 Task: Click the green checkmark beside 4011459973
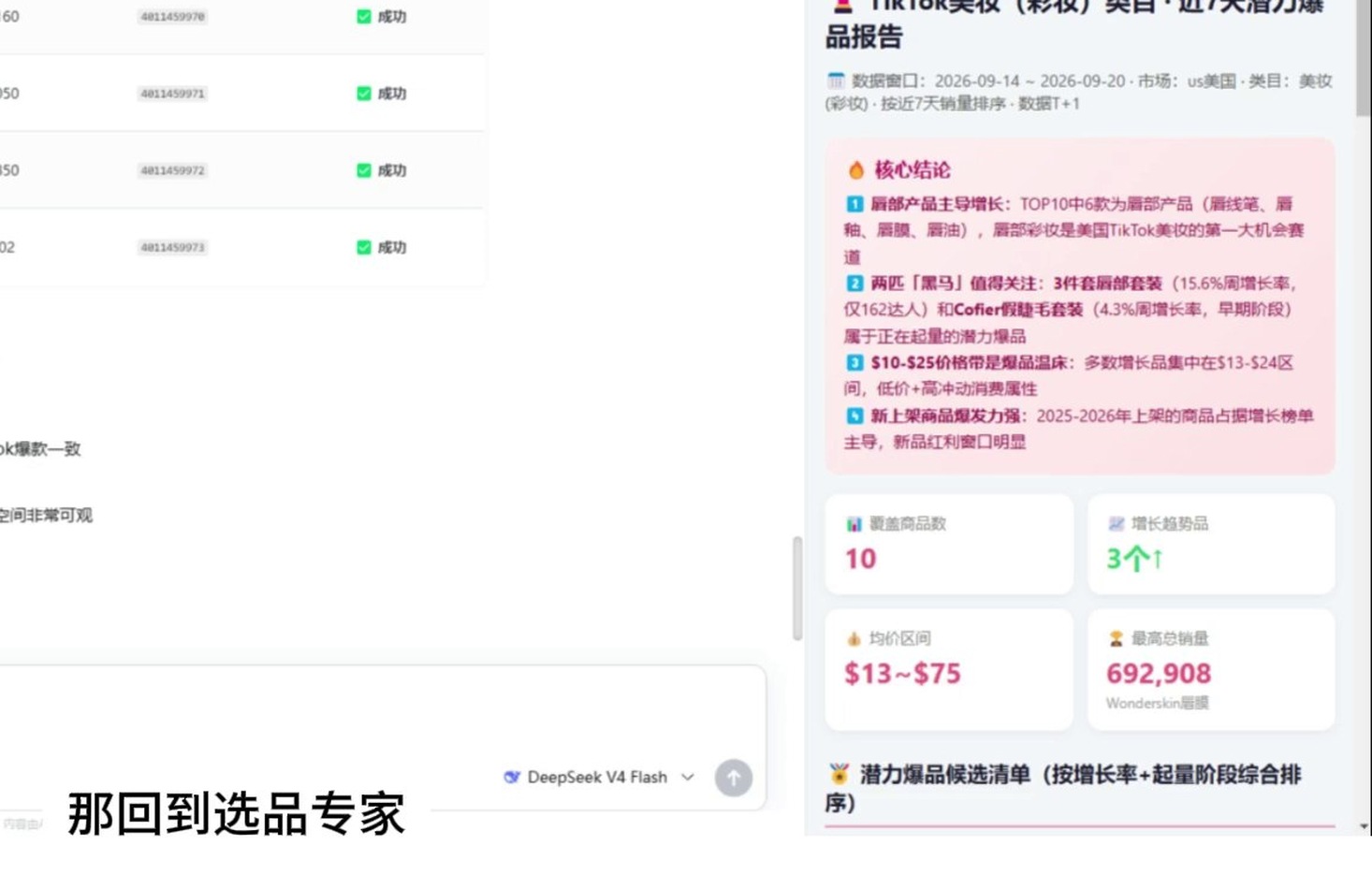pyautogui.click(x=364, y=247)
